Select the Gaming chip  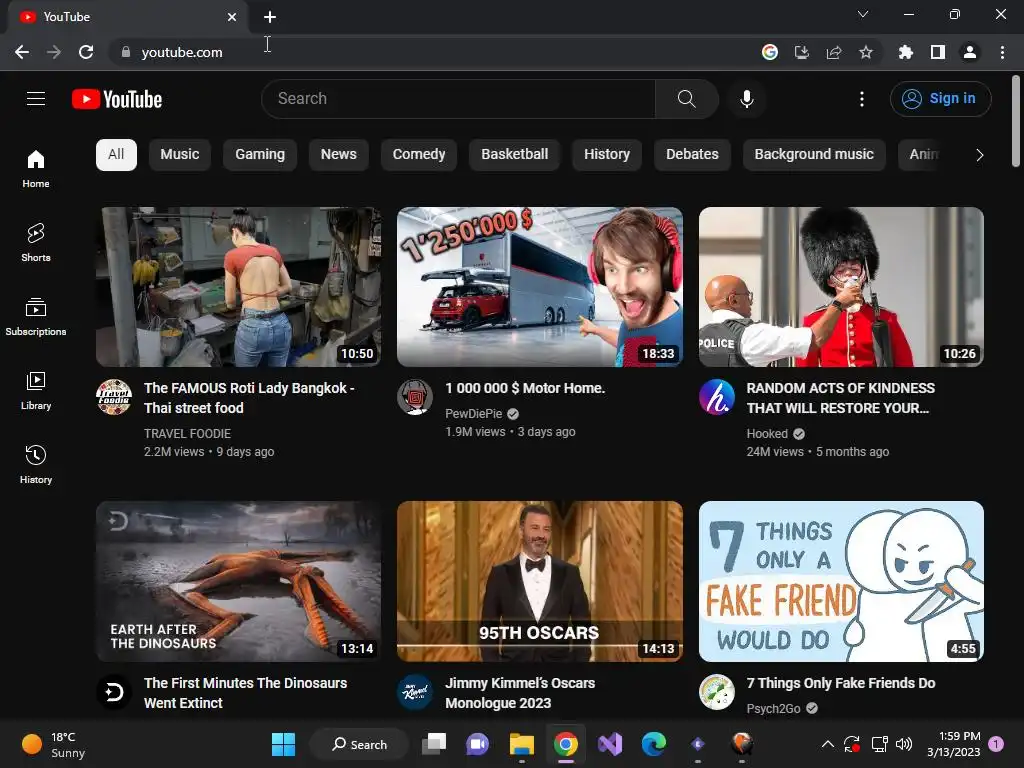pyautogui.click(x=260, y=155)
